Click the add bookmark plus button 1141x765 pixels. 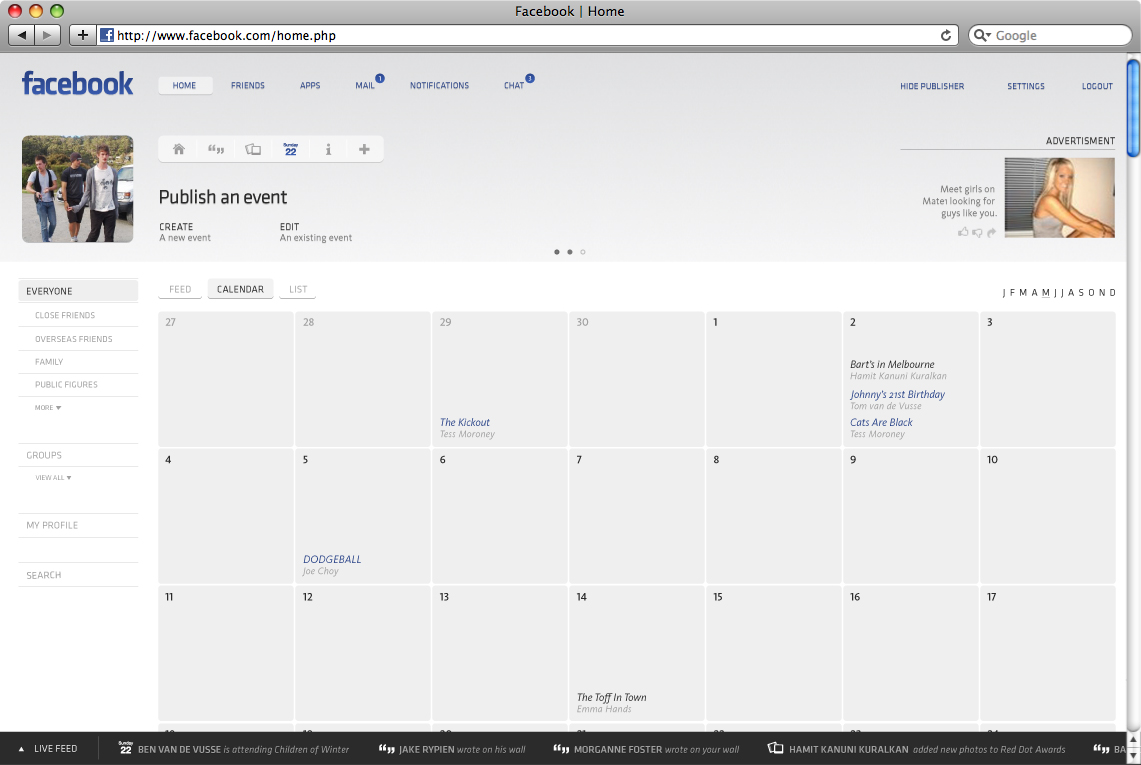point(83,35)
